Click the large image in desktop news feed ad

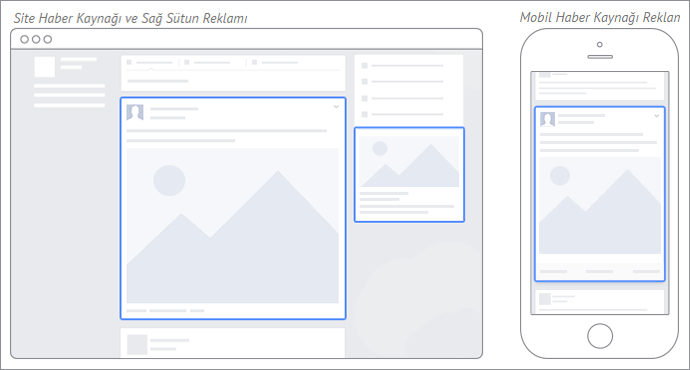[x=232, y=226]
